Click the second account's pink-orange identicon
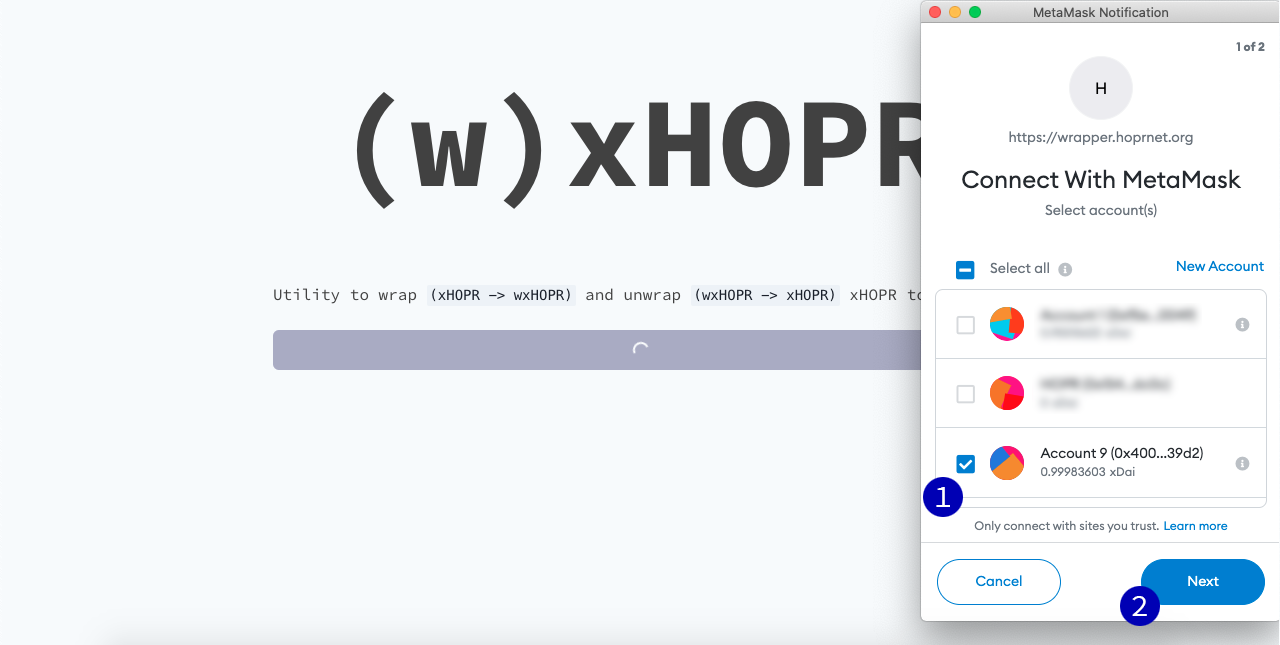 (1007, 393)
